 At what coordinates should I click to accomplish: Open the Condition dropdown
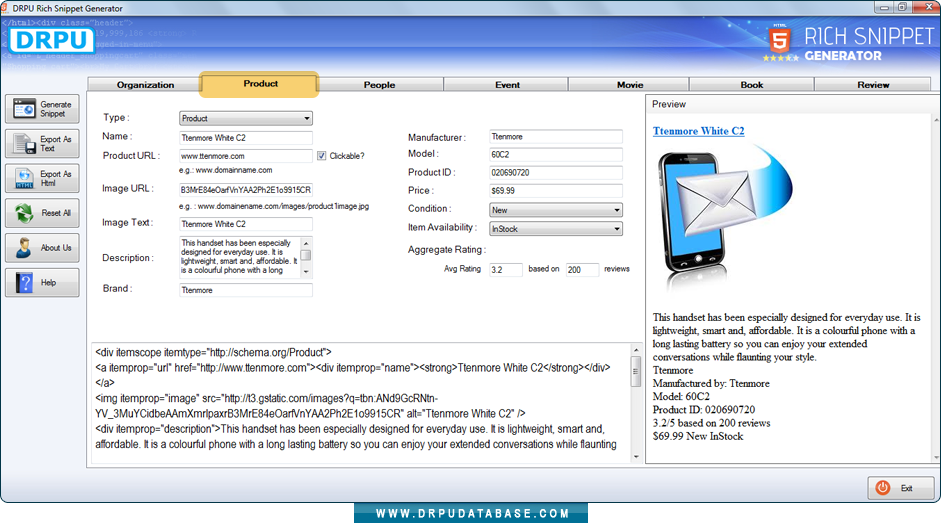click(556, 210)
